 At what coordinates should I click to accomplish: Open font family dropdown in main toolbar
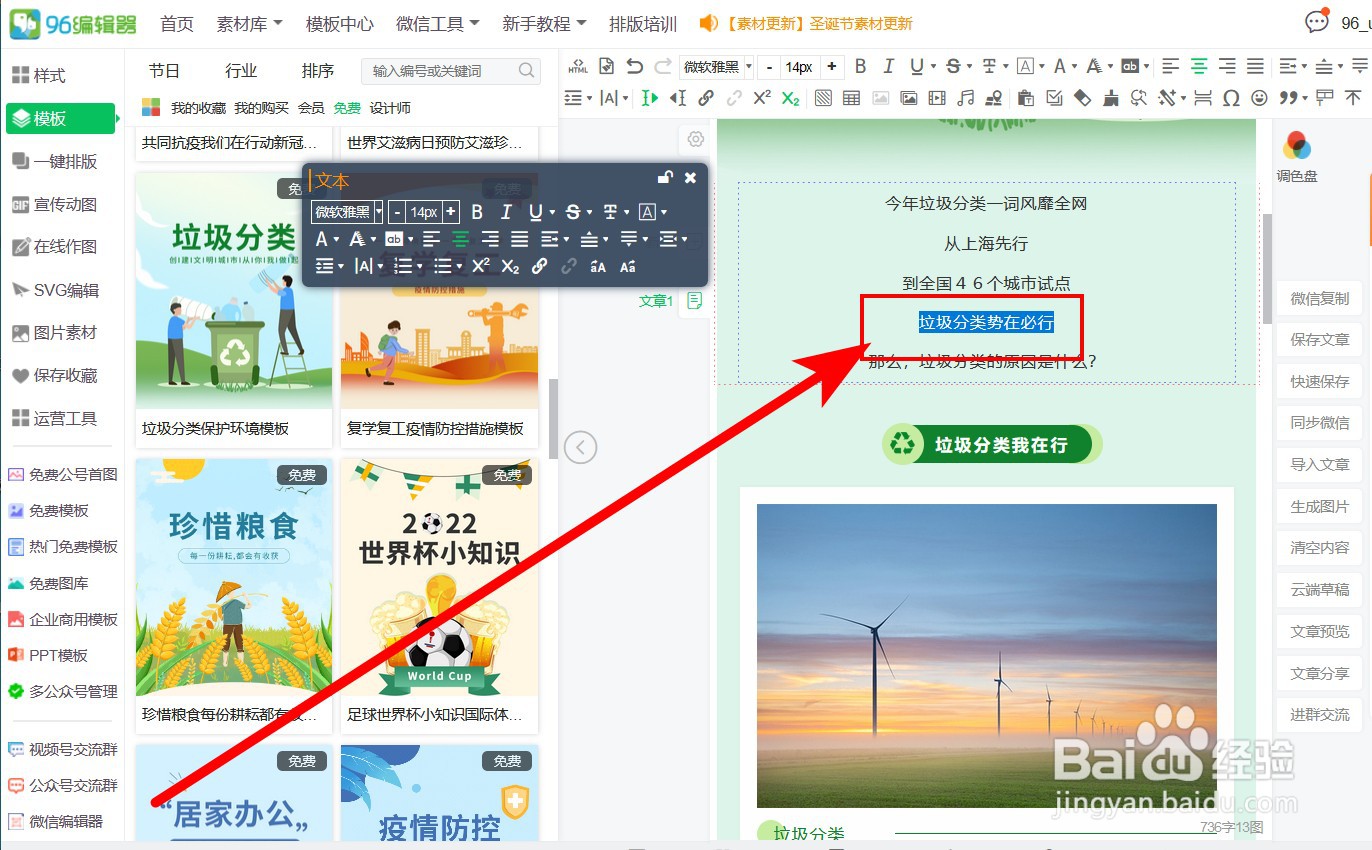pos(748,67)
